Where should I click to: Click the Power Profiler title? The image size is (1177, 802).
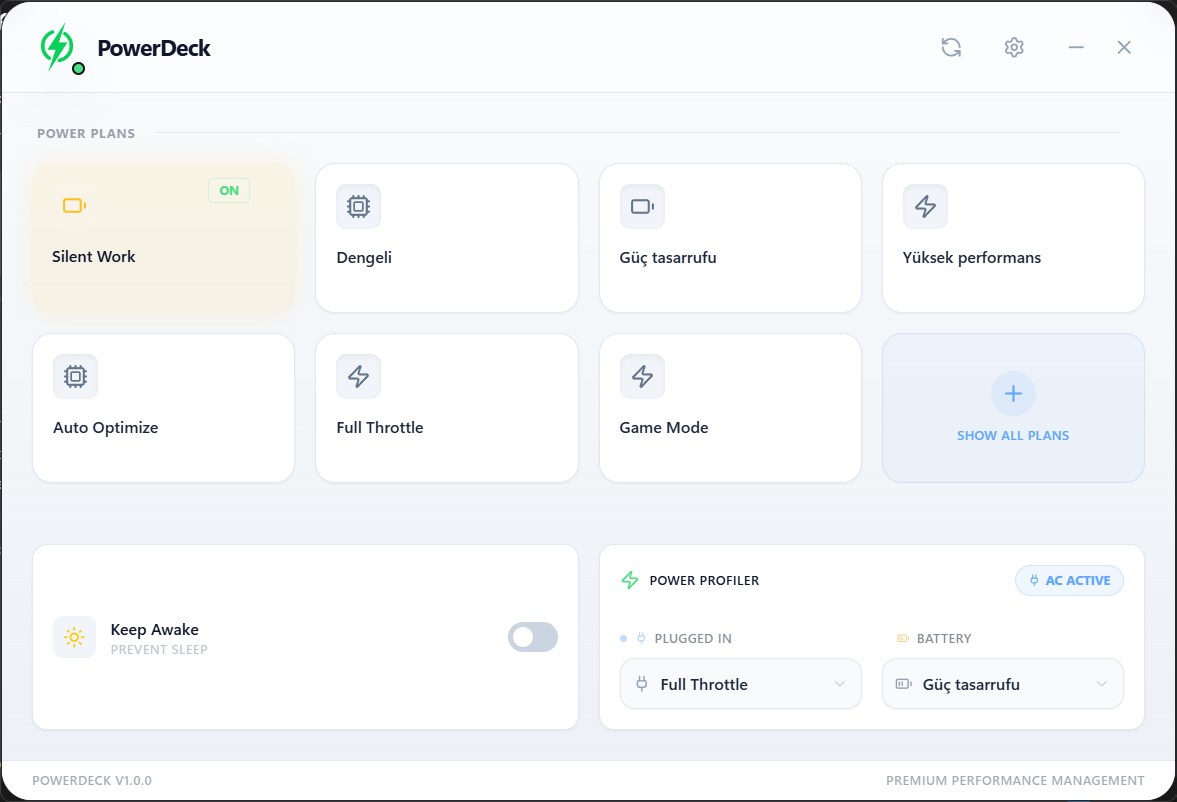(x=704, y=580)
